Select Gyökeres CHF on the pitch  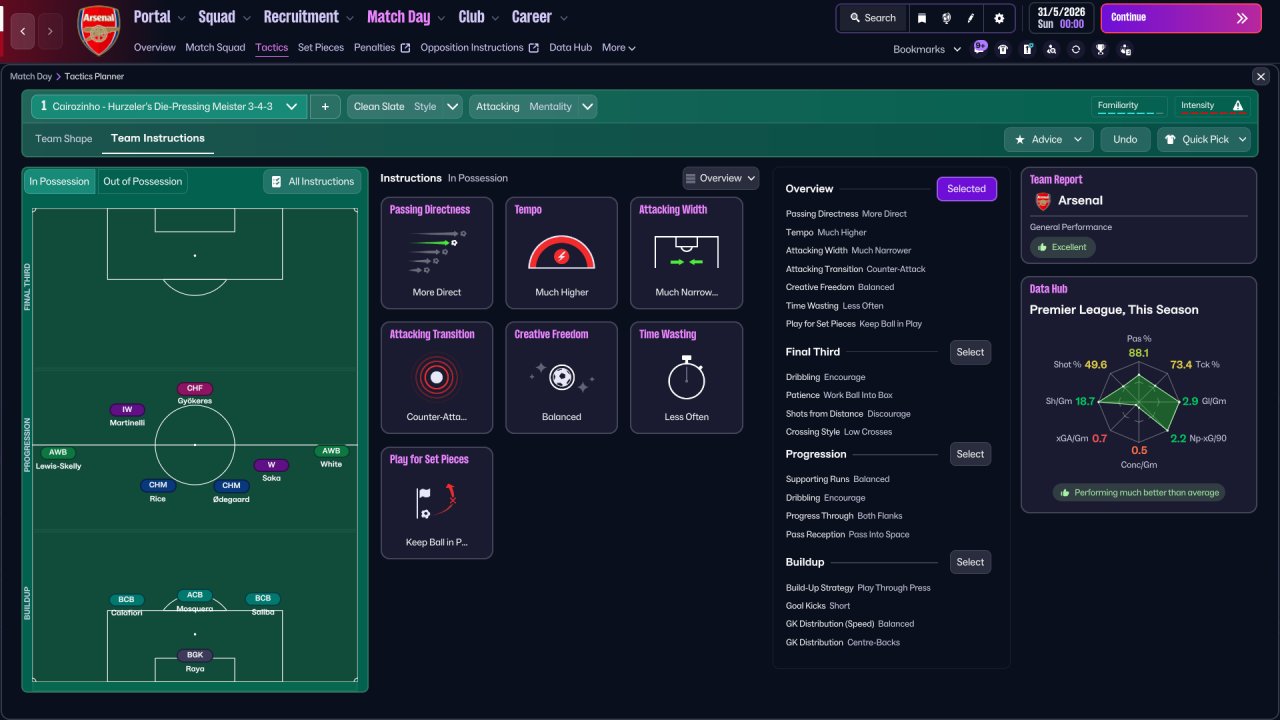coord(195,394)
